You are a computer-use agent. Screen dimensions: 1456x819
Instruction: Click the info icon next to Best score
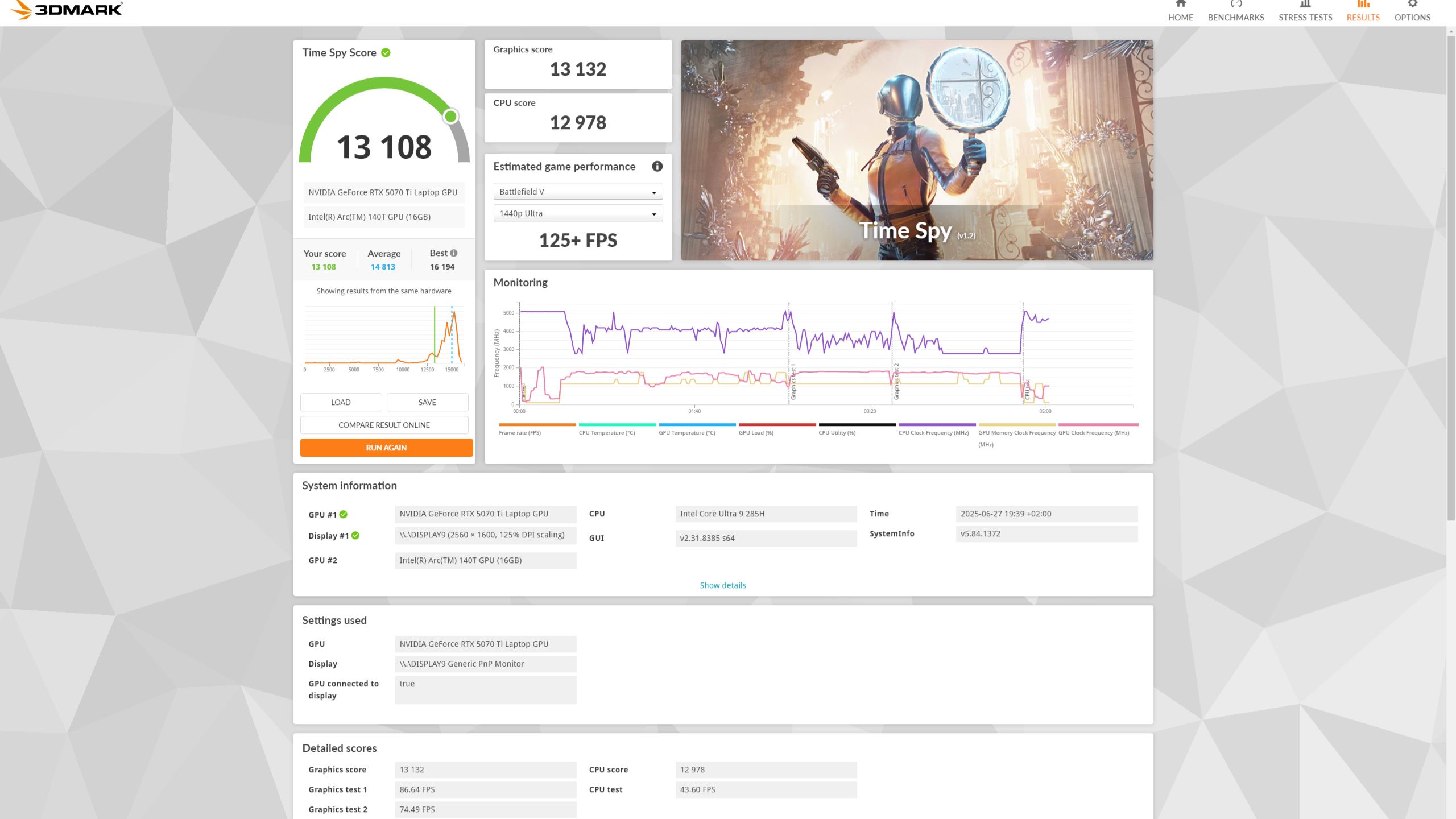(454, 253)
